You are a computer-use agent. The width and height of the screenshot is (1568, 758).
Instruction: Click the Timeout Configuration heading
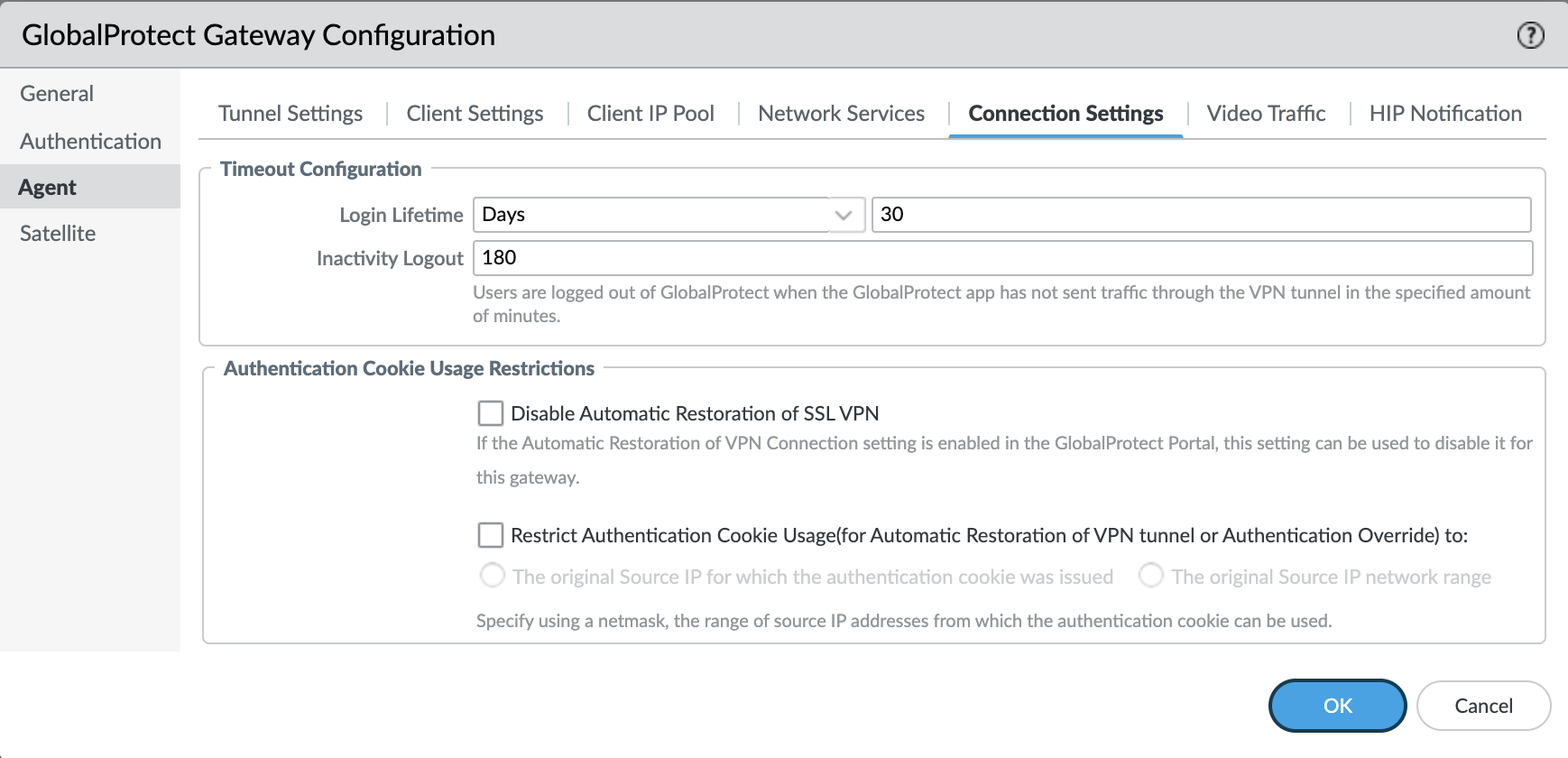tap(320, 170)
